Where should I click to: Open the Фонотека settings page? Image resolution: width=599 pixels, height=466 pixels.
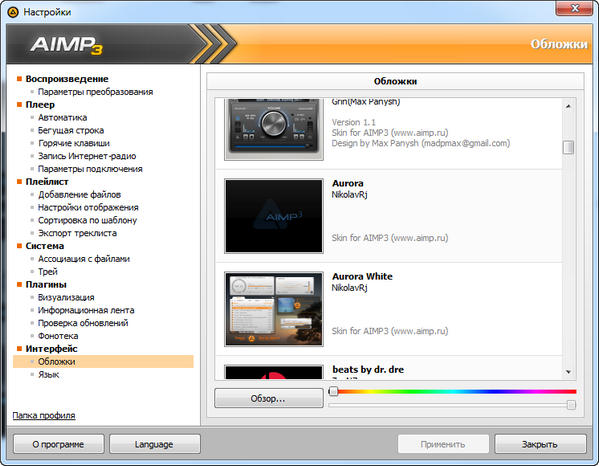tap(58, 336)
